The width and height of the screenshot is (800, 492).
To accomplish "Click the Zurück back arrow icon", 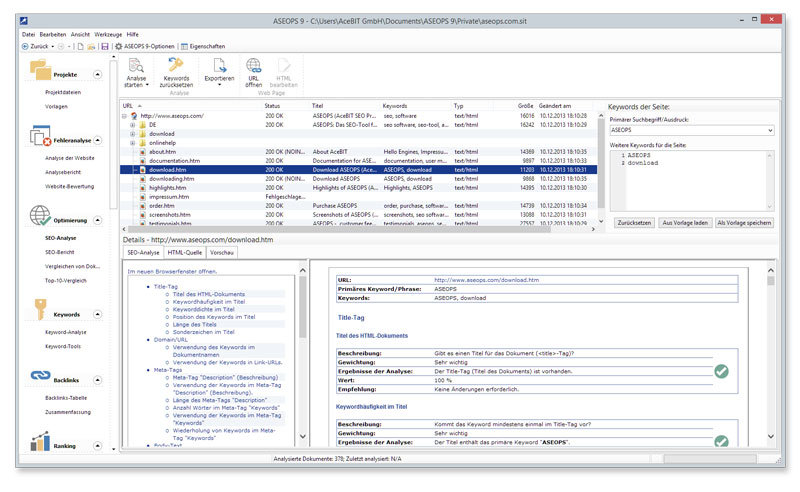I will [x=25, y=46].
